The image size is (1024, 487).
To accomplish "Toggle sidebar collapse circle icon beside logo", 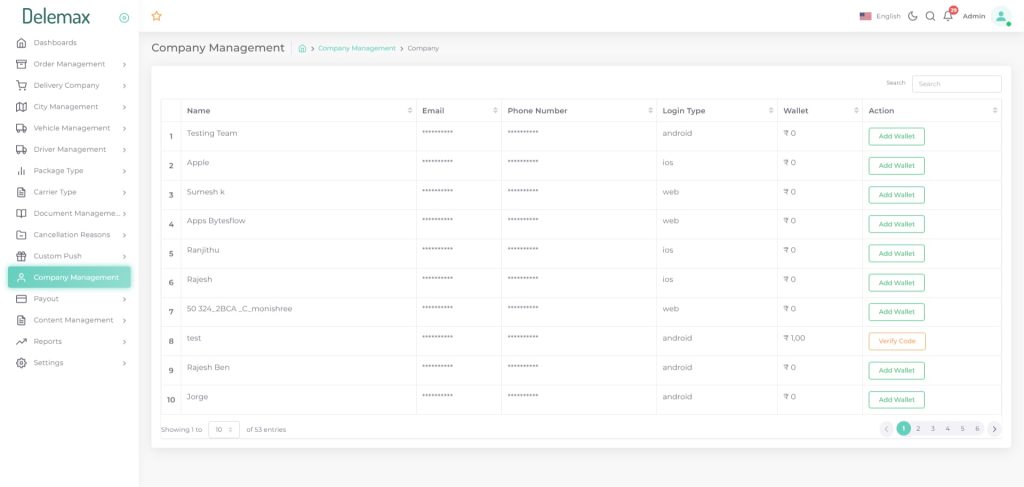I will (124, 18).
